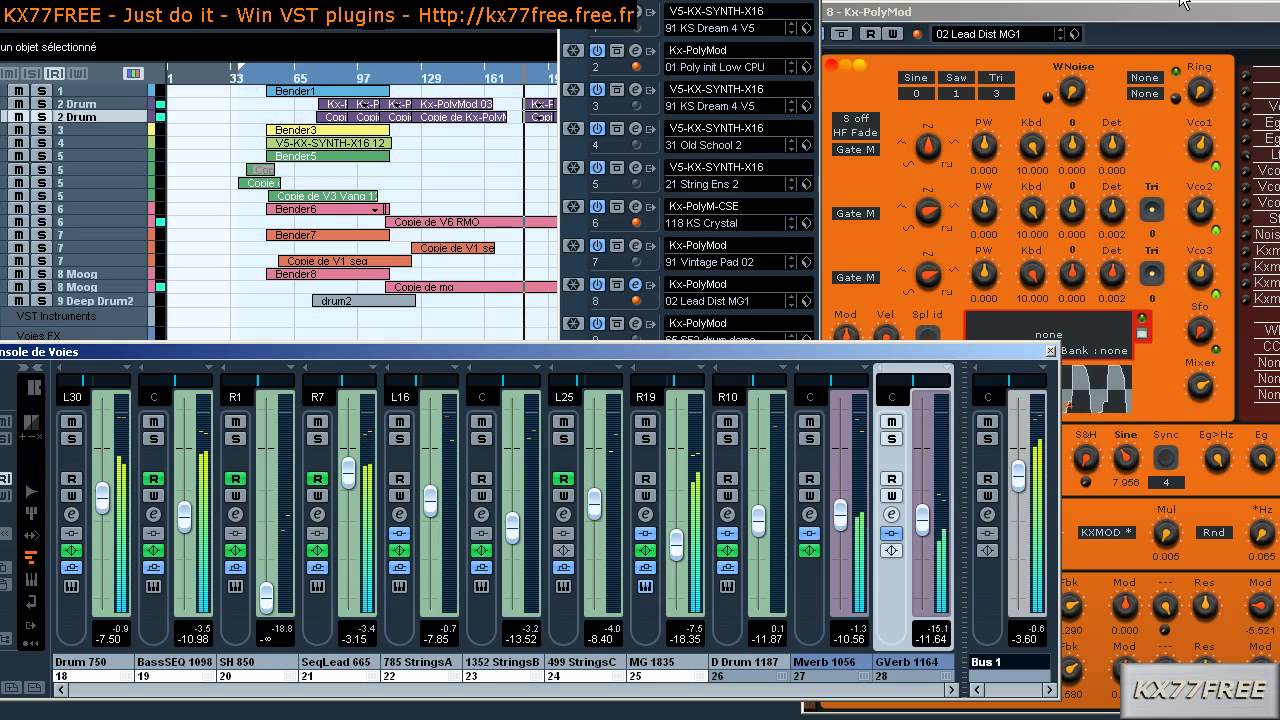Image resolution: width=1280 pixels, height=720 pixels.
Task: Mute the Bus 1 output channel
Action: pos(987,422)
